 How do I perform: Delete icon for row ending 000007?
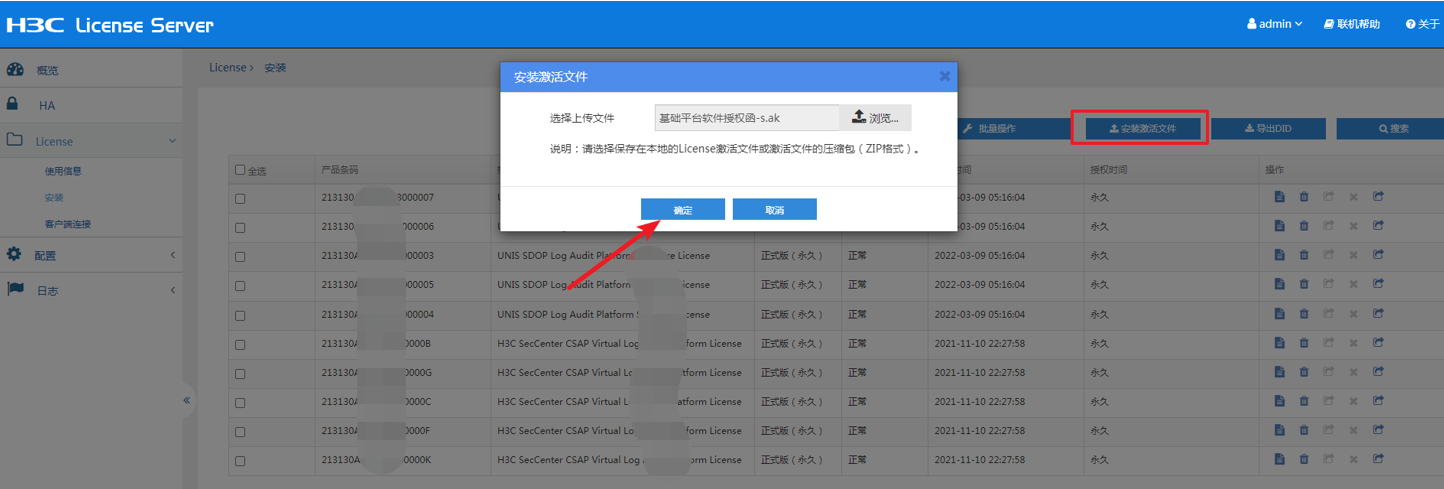(1304, 197)
